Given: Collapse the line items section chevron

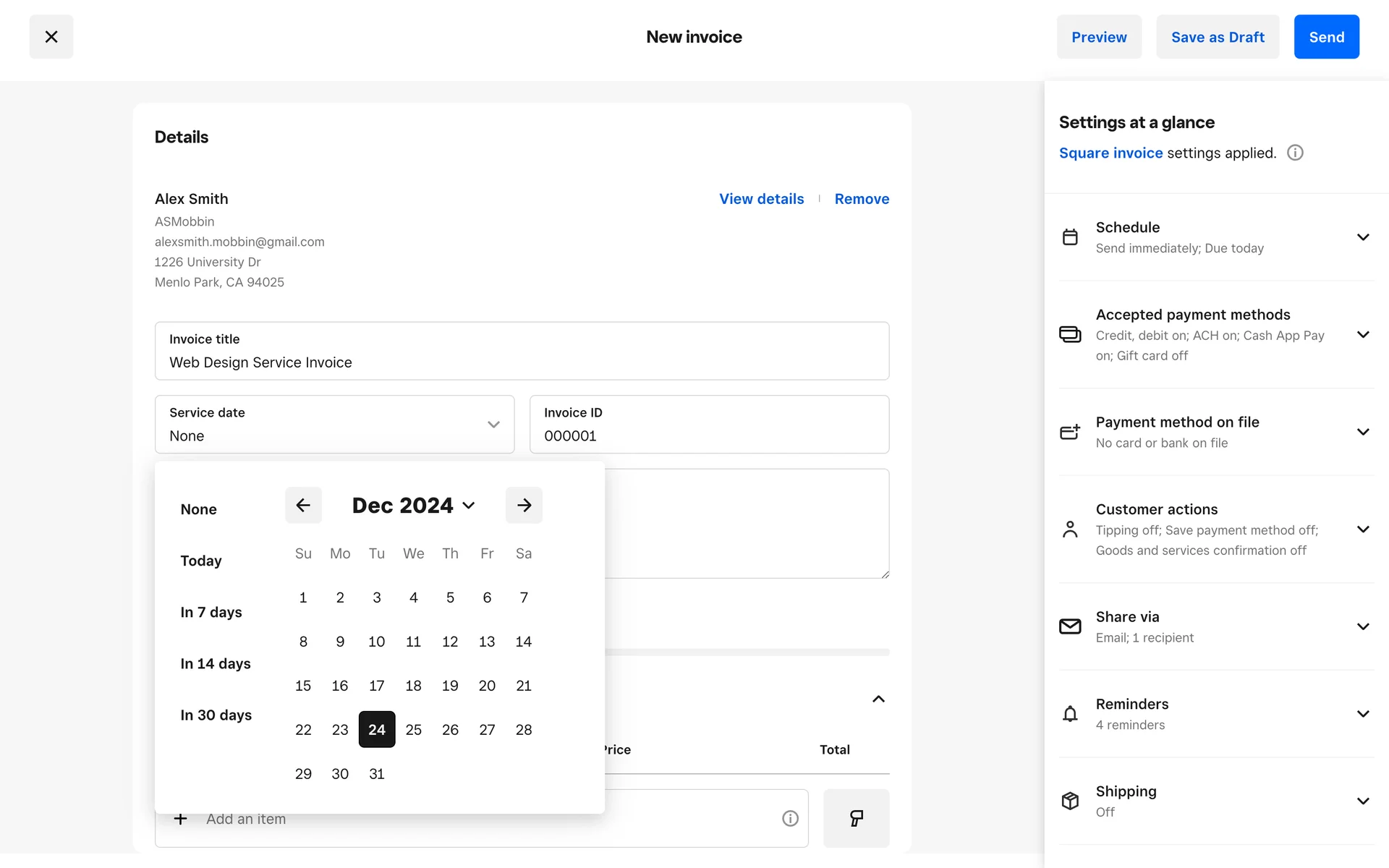Looking at the screenshot, I should click(x=878, y=699).
